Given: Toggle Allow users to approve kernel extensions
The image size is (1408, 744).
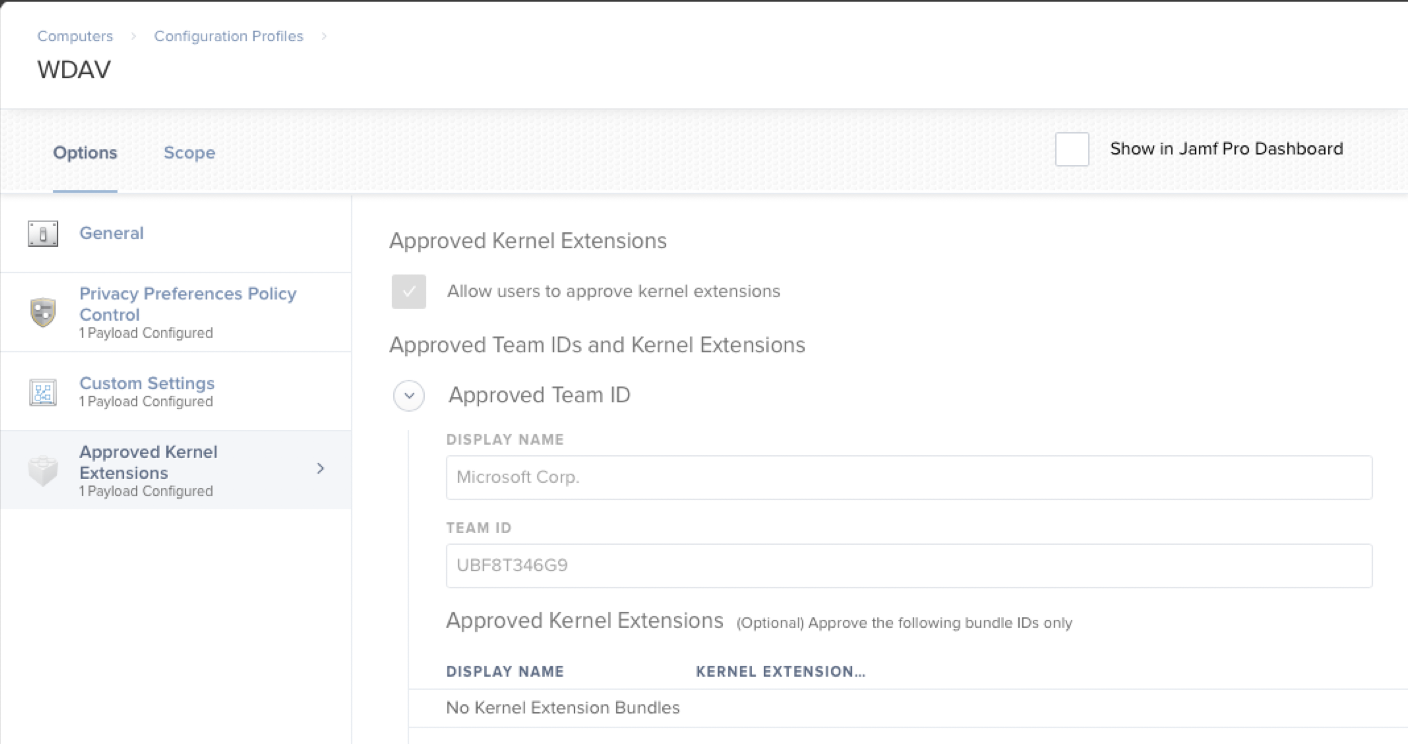Looking at the screenshot, I should pos(409,292).
